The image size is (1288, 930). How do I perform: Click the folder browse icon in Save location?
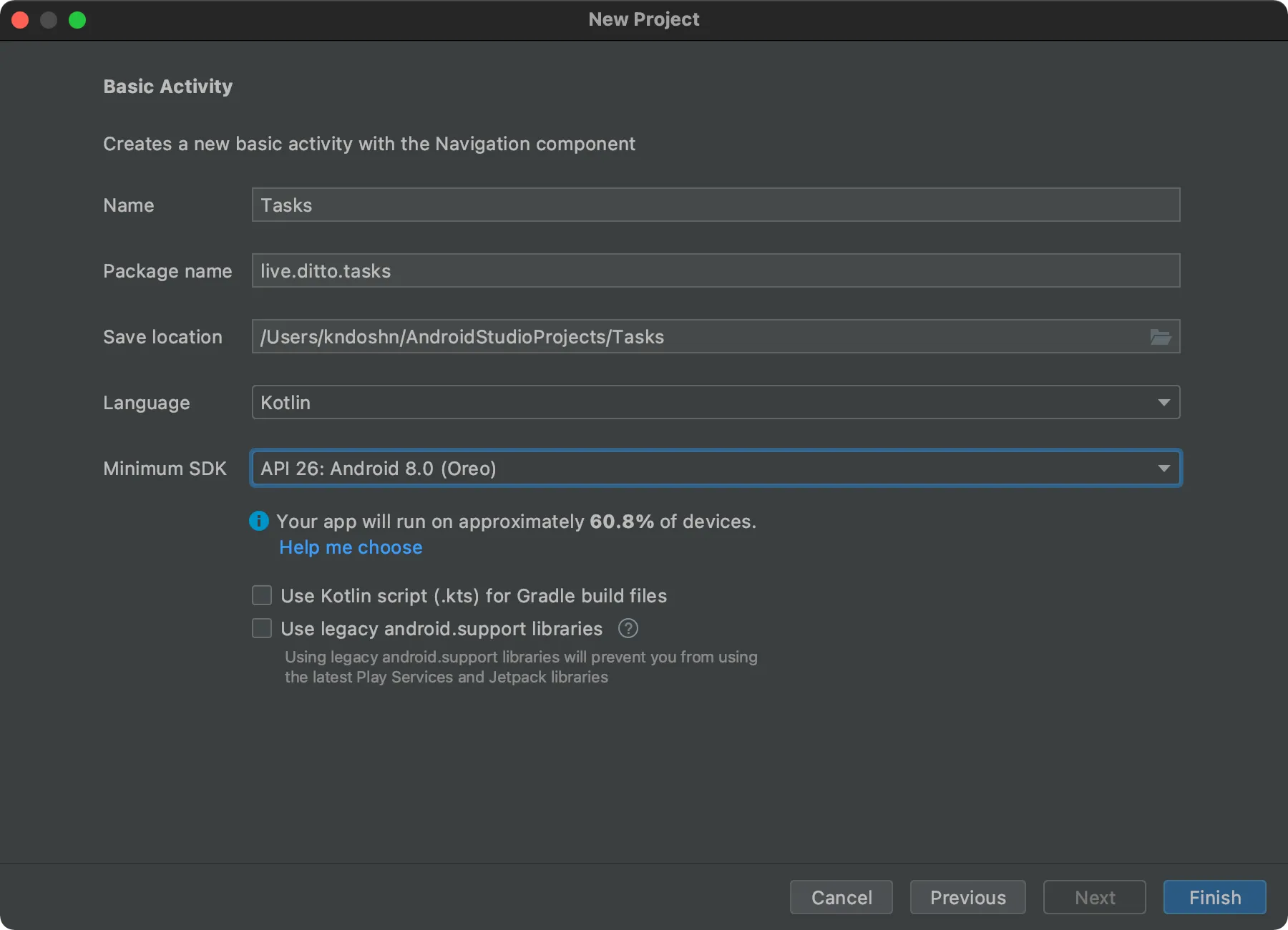(x=1160, y=337)
